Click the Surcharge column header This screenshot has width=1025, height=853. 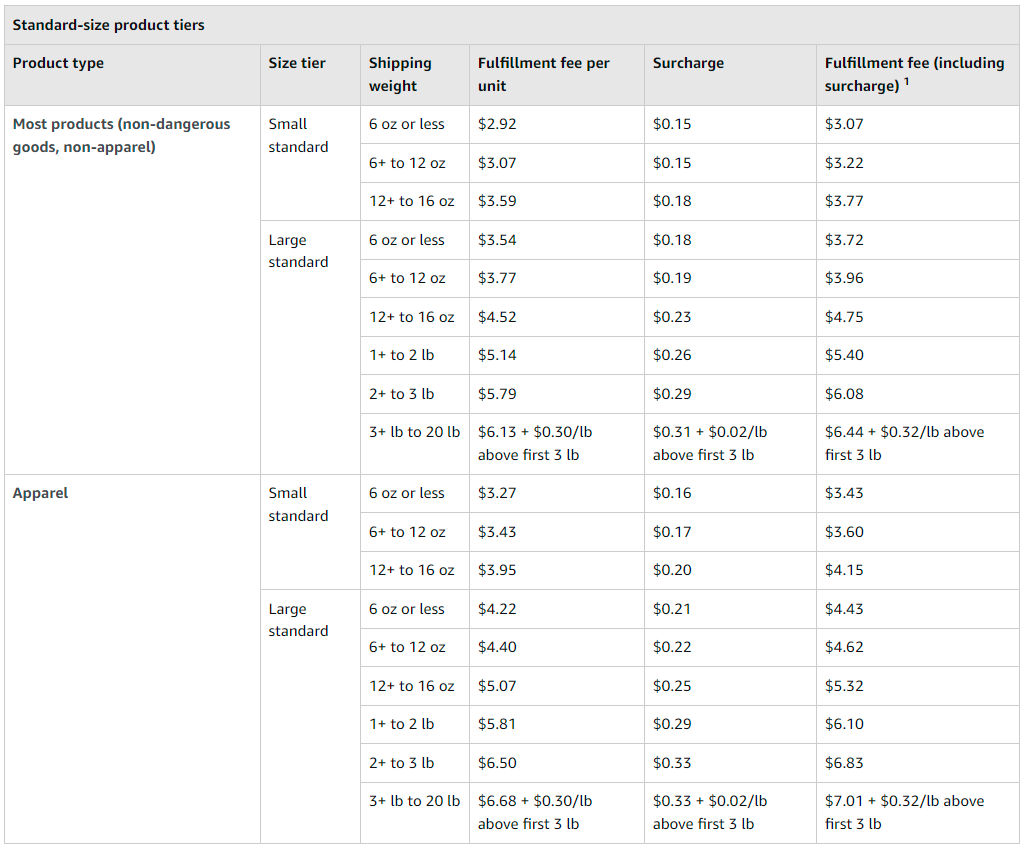[686, 62]
